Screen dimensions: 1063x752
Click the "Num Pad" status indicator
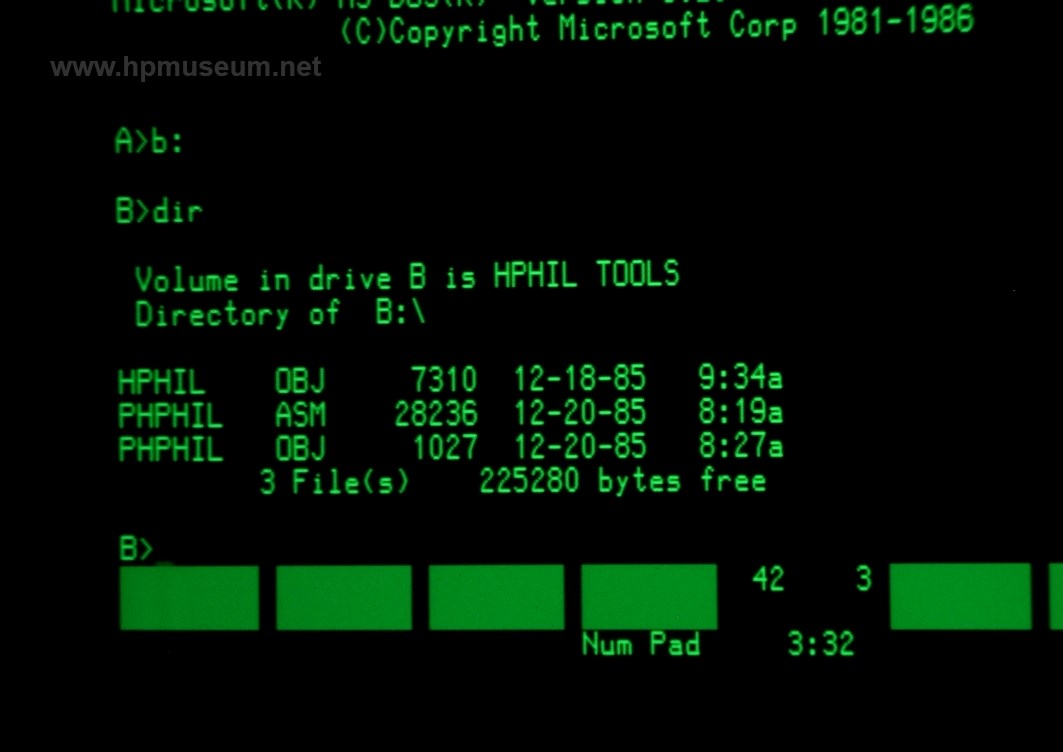click(x=641, y=644)
